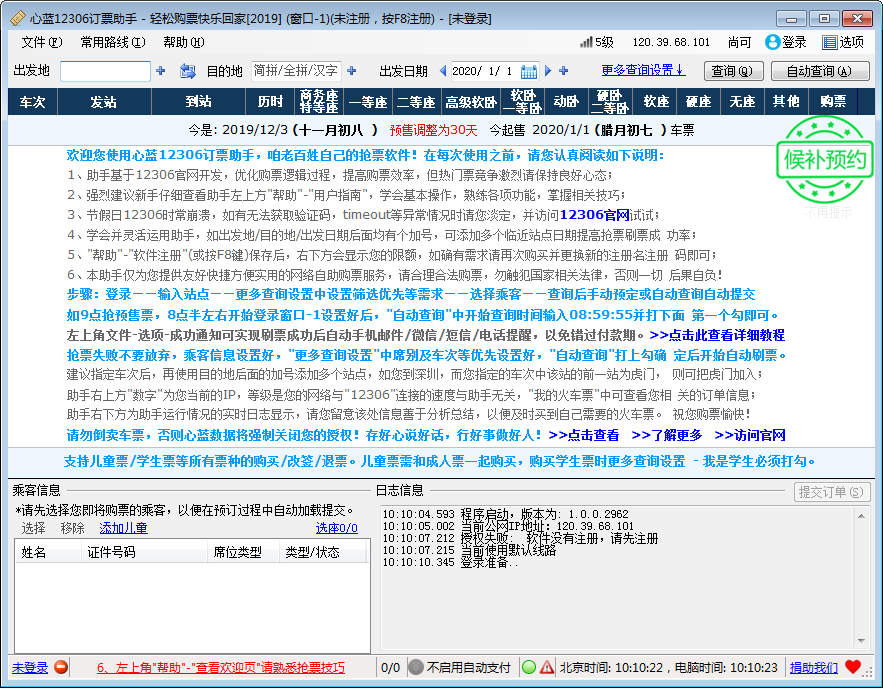Click the 尚可 network status text

[x=739, y=42]
